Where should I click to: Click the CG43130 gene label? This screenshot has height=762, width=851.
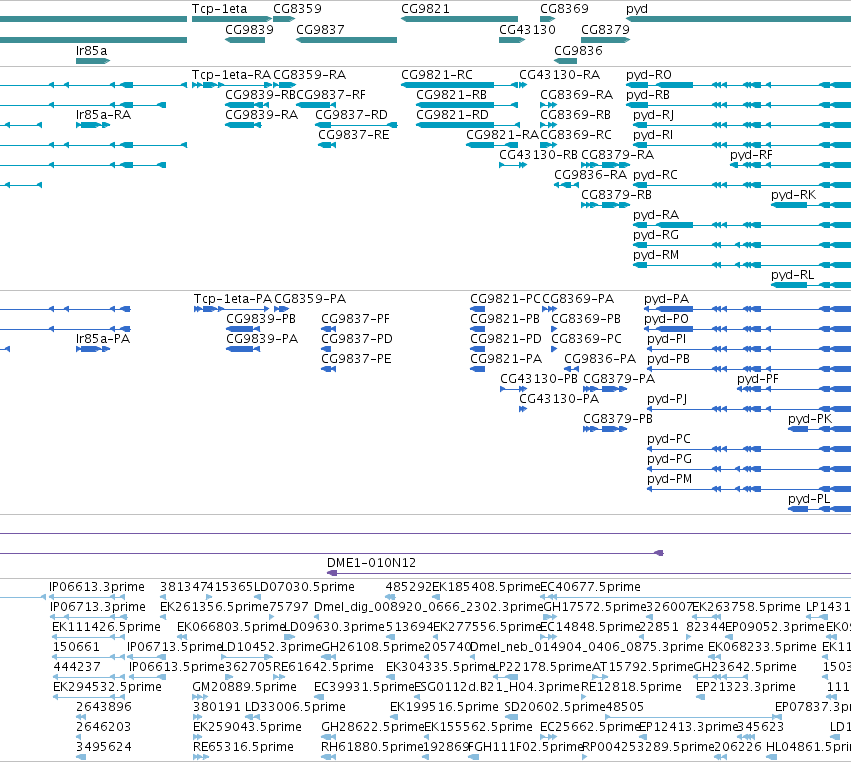coord(527,29)
